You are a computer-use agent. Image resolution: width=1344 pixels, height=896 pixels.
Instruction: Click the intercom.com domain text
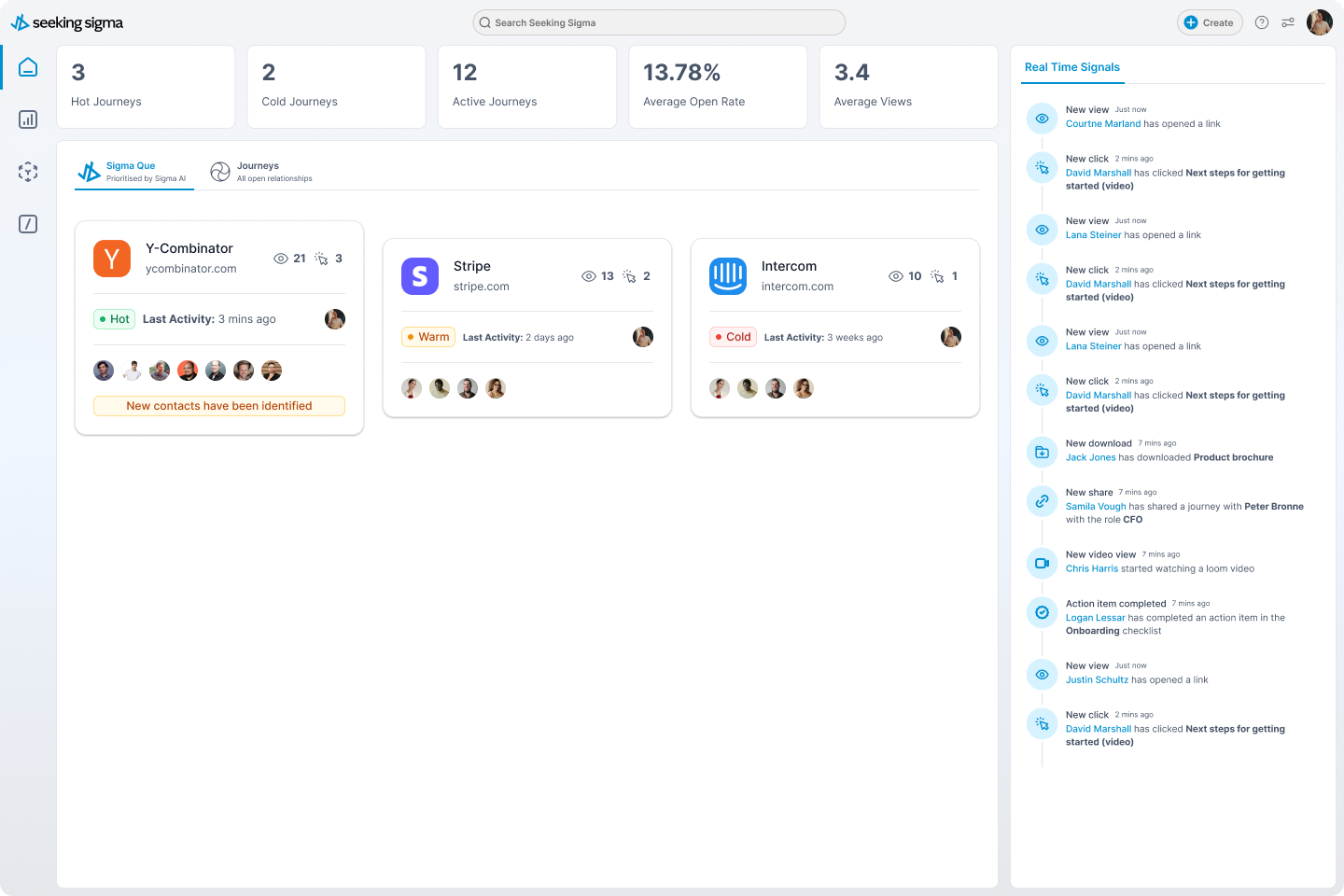point(798,287)
